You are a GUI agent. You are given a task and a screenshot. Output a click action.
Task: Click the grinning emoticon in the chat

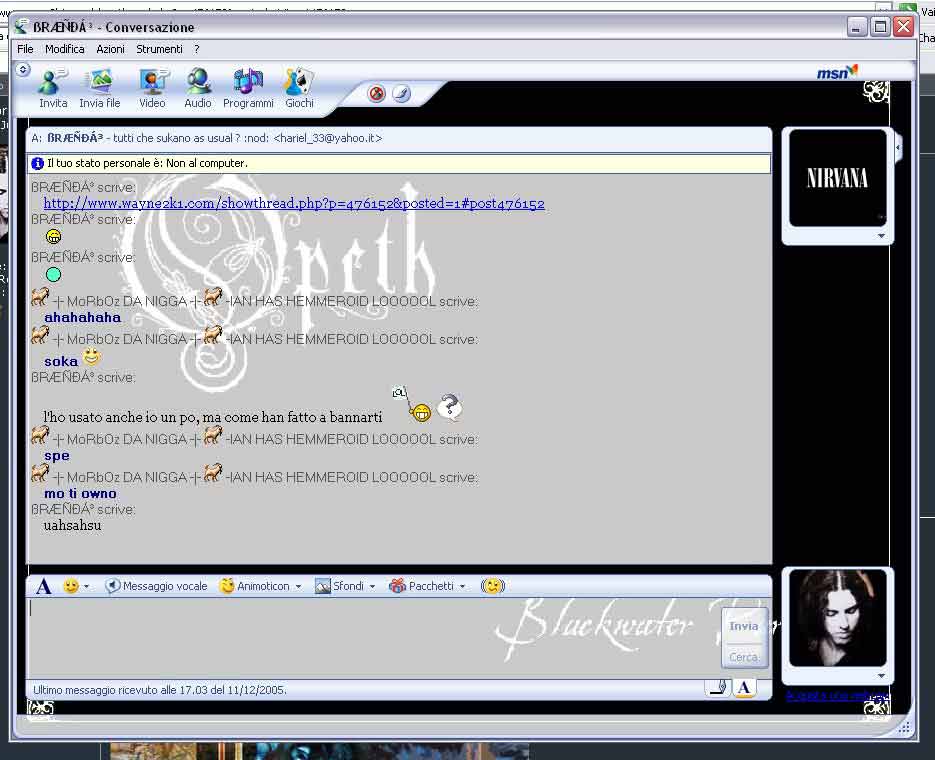pos(53,237)
